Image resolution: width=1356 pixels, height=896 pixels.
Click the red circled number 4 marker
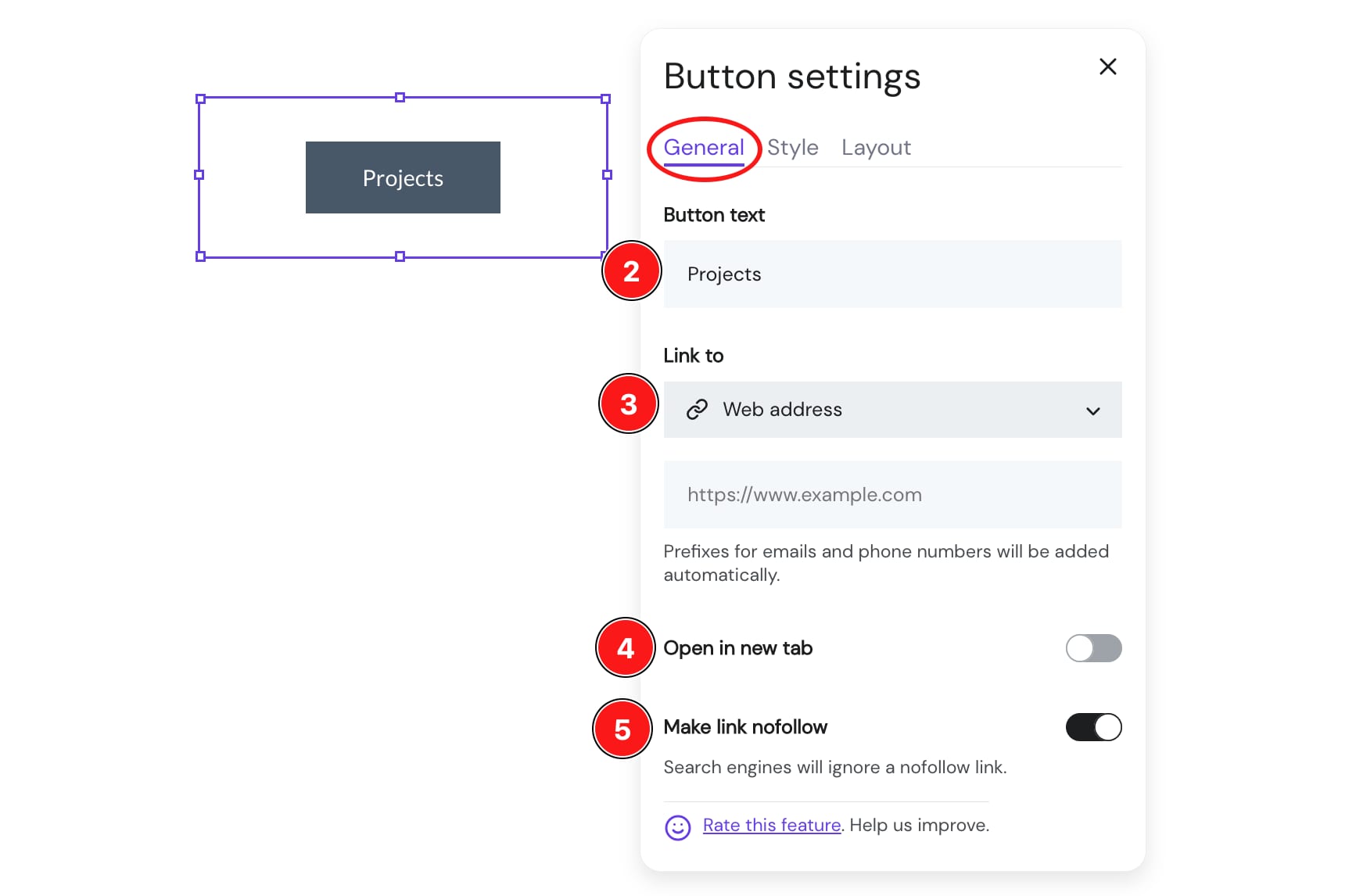pyautogui.click(x=623, y=648)
